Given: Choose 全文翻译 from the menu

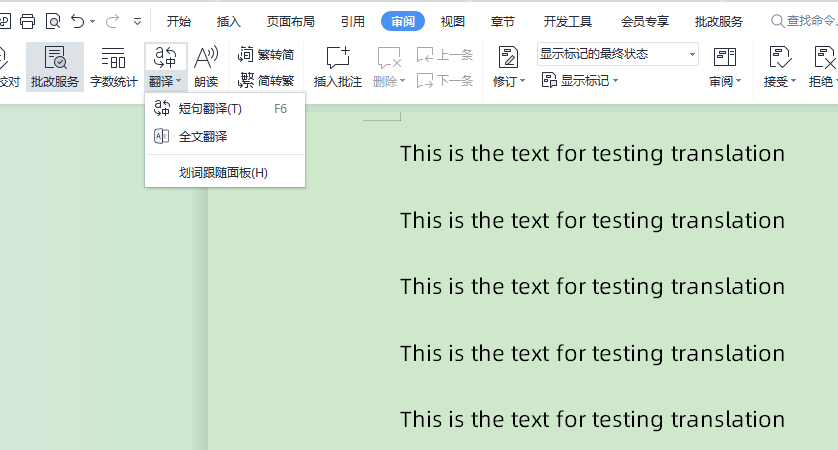Looking at the screenshot, I should click(x=225, y=136).
